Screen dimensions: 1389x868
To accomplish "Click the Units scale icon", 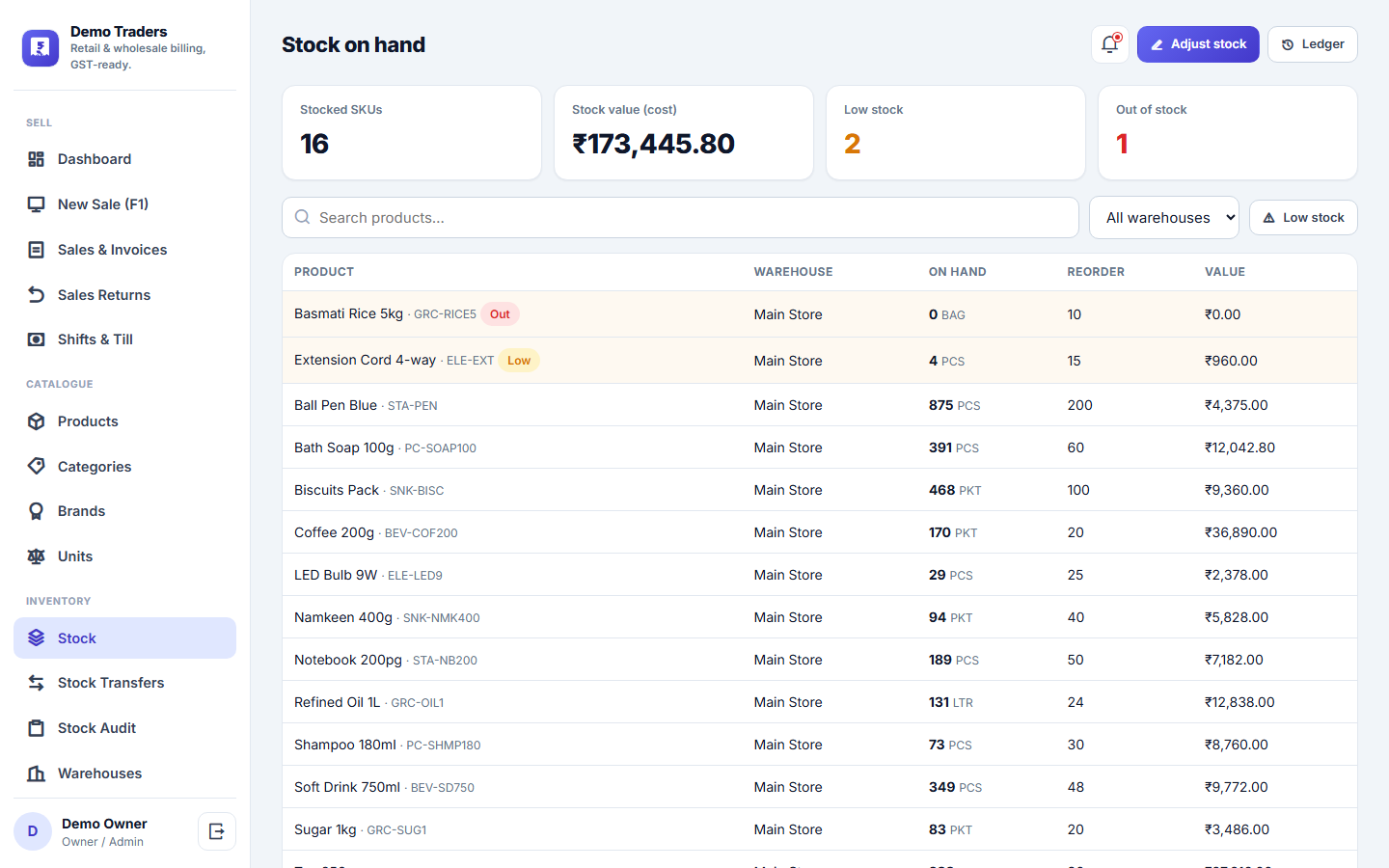I will [x=37, y=556].
